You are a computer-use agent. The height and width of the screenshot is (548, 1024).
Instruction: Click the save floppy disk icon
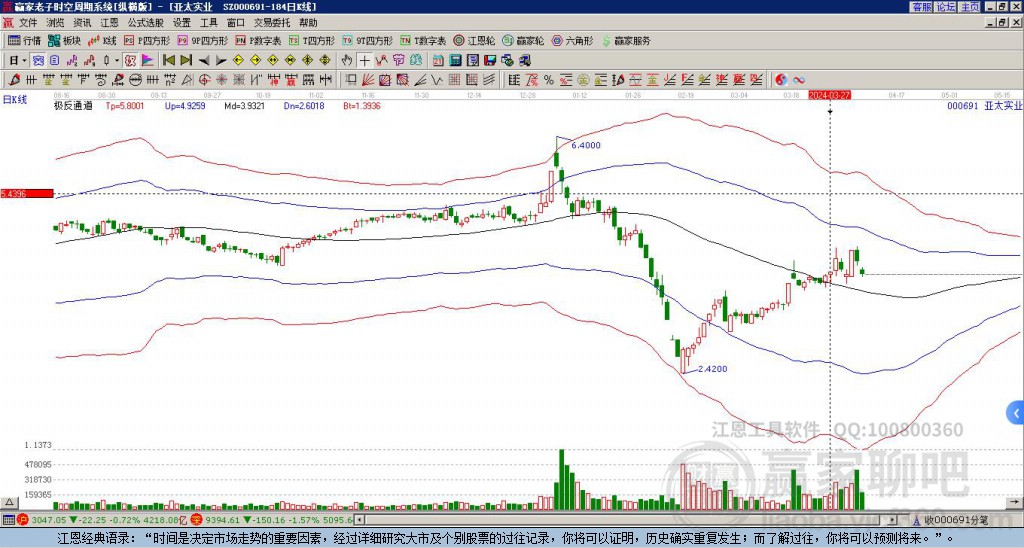[490, 61]
